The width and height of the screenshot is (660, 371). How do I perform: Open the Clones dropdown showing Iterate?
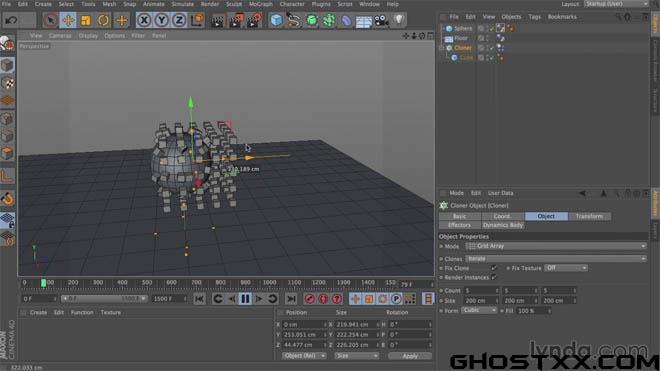pos(556,259)
